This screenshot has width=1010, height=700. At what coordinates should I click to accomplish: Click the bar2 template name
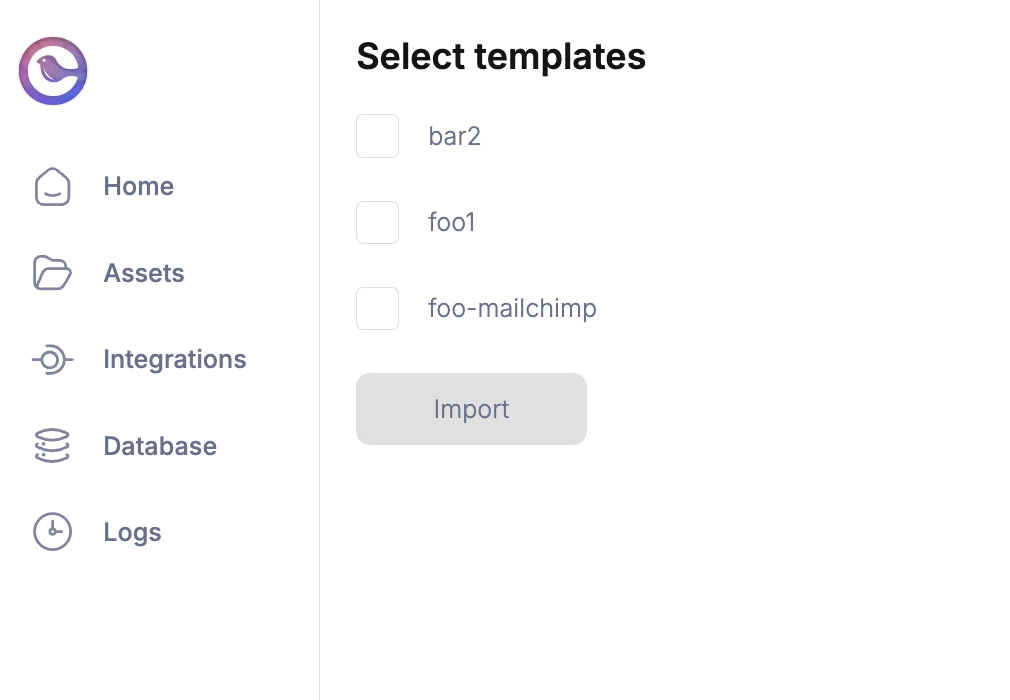(x=455, y=136)
